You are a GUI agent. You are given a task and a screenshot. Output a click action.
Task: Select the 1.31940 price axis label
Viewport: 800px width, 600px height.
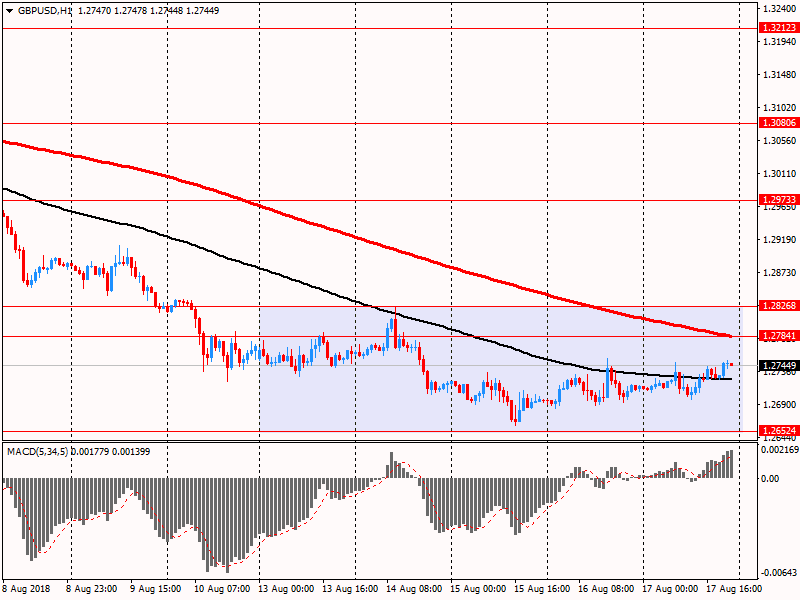(x=780, y=41)
